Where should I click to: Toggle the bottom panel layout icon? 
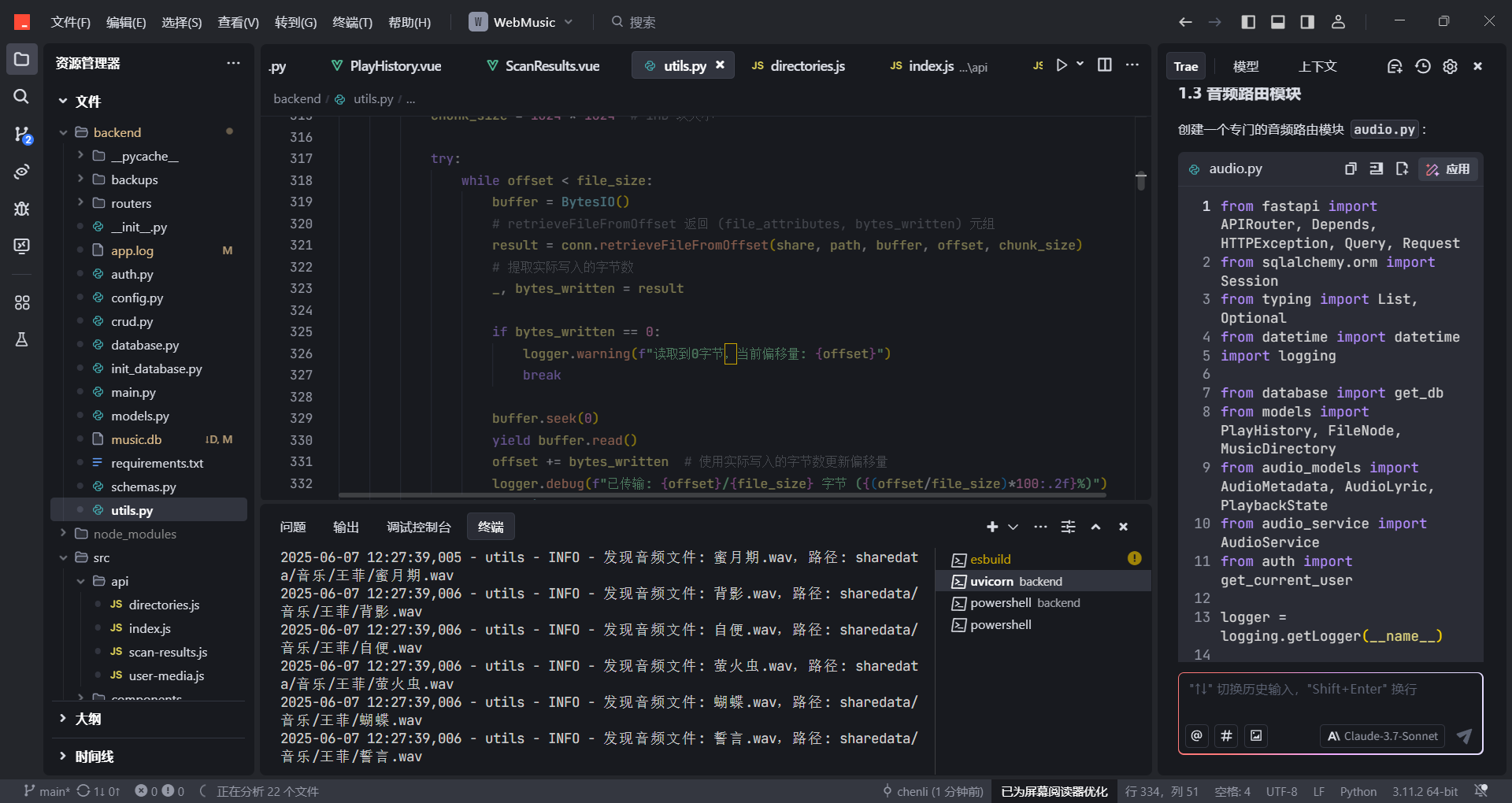[x=1278, y=22]
